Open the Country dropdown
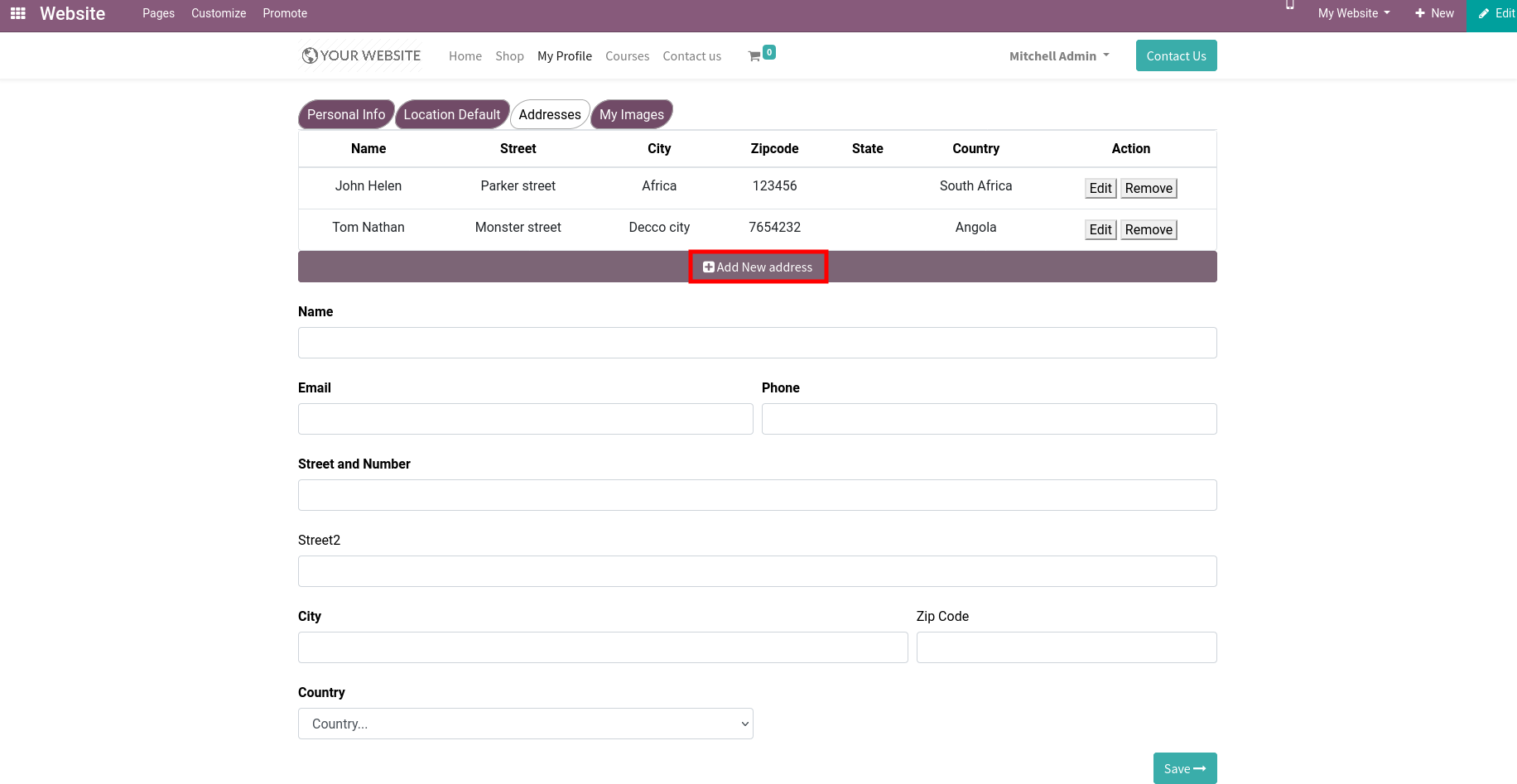1517x784 pixels. pos(525,724)
